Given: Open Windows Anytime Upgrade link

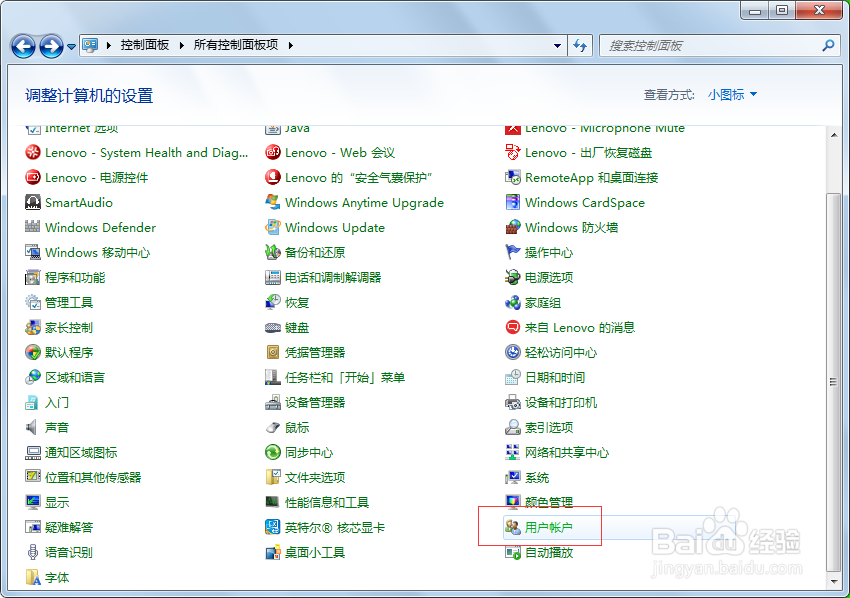Looking at the screenshot, I should (364, 203).
